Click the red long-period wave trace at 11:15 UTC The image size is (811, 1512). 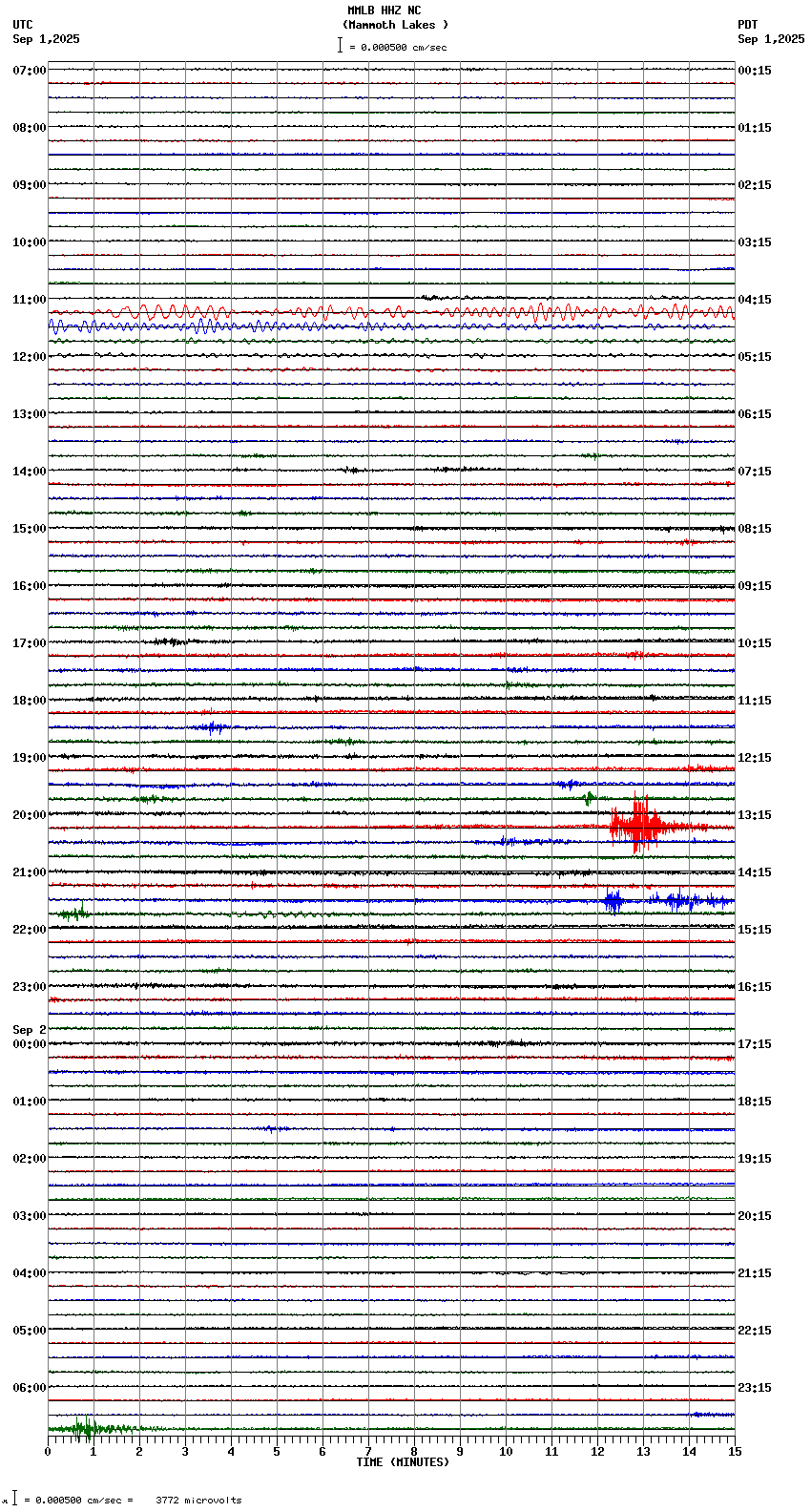point(391,312)
